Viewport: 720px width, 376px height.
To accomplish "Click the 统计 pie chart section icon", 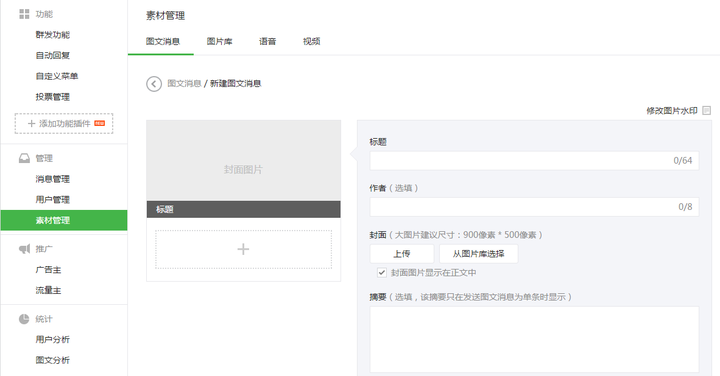I will pos(24,319).
